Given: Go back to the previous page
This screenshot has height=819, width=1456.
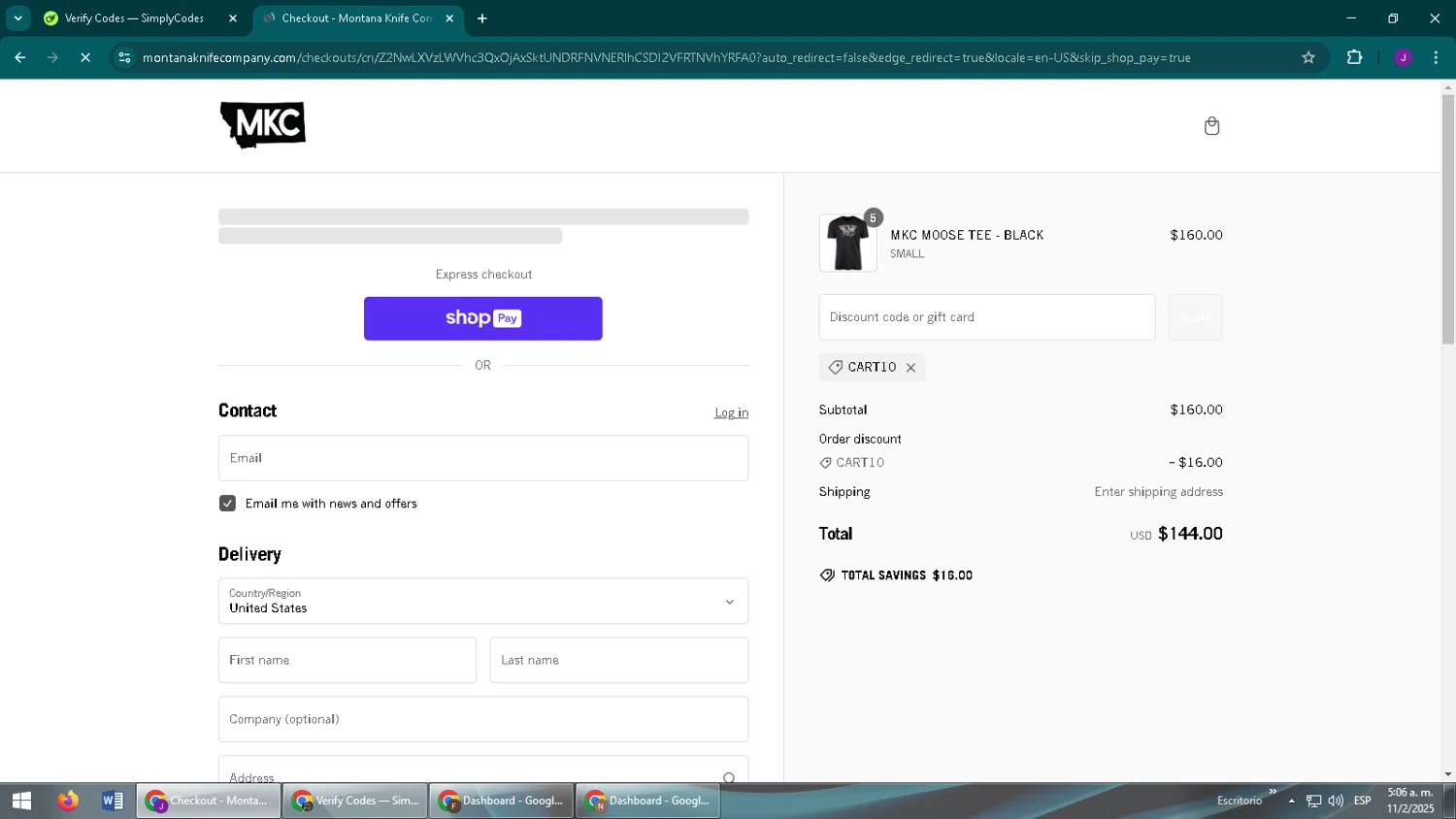Looking at the screenshot, I should pyautogui.click(x=19, y=58).
